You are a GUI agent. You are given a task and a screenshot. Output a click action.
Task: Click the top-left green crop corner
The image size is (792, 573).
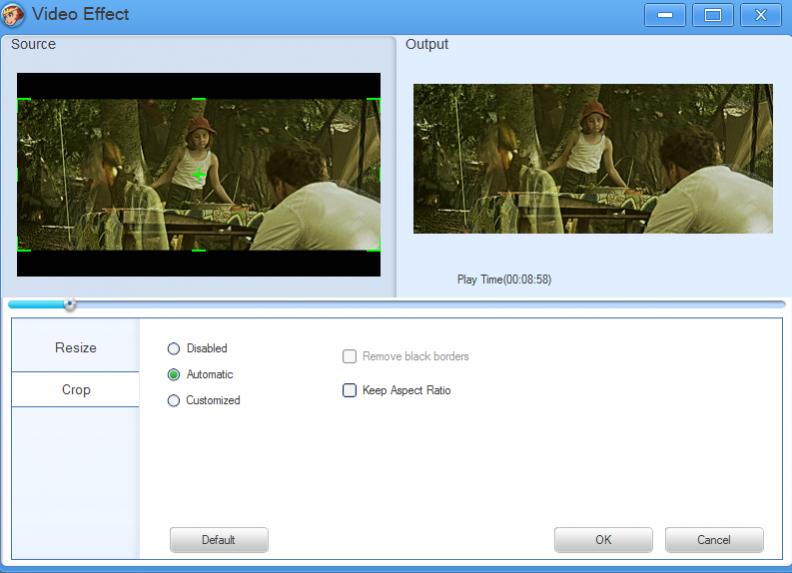24,104
